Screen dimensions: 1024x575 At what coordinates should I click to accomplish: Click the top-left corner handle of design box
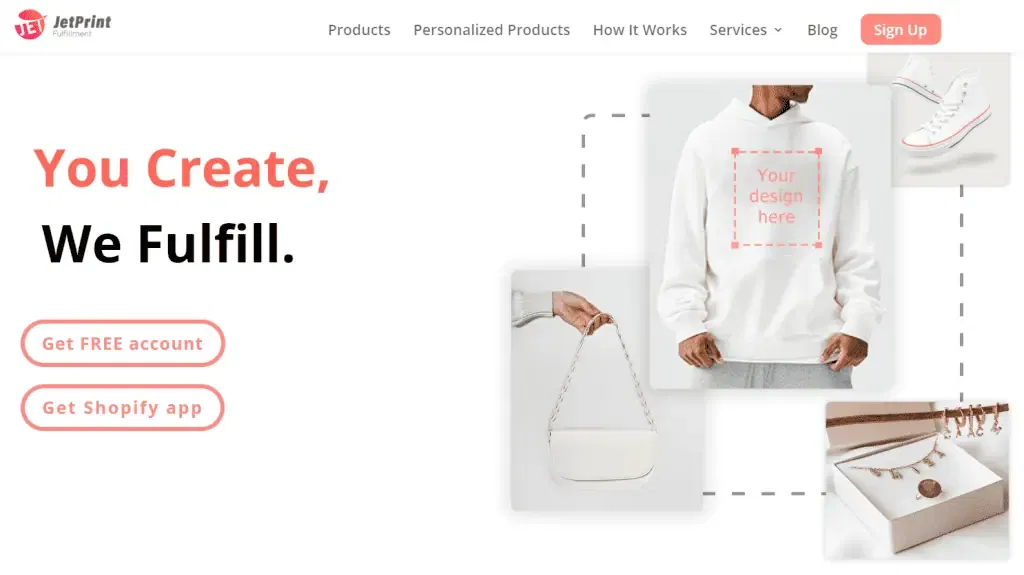735,152
